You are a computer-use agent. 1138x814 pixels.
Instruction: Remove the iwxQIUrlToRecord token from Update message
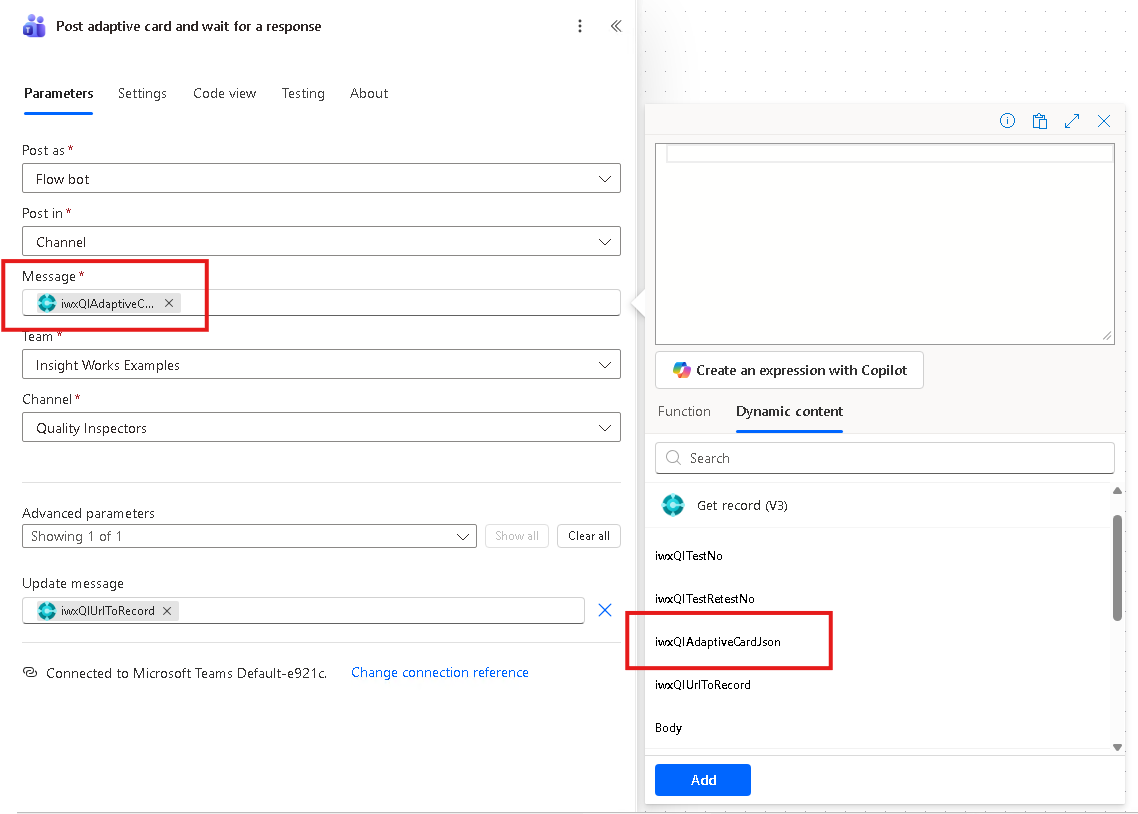click(166, 610)
